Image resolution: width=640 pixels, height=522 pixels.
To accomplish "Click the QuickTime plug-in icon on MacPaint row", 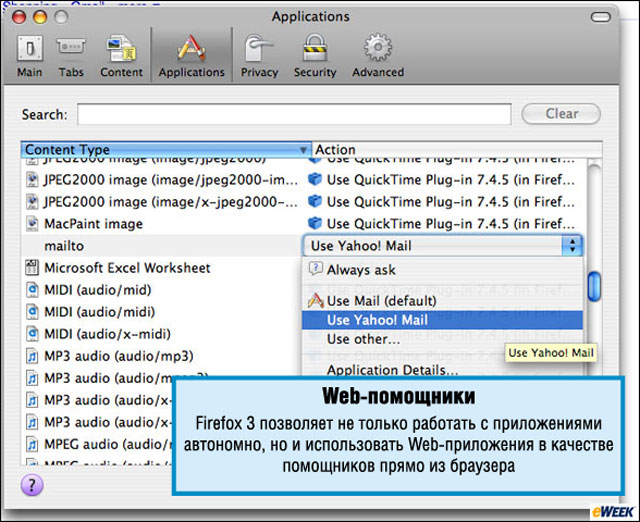I will coord(315,223).
